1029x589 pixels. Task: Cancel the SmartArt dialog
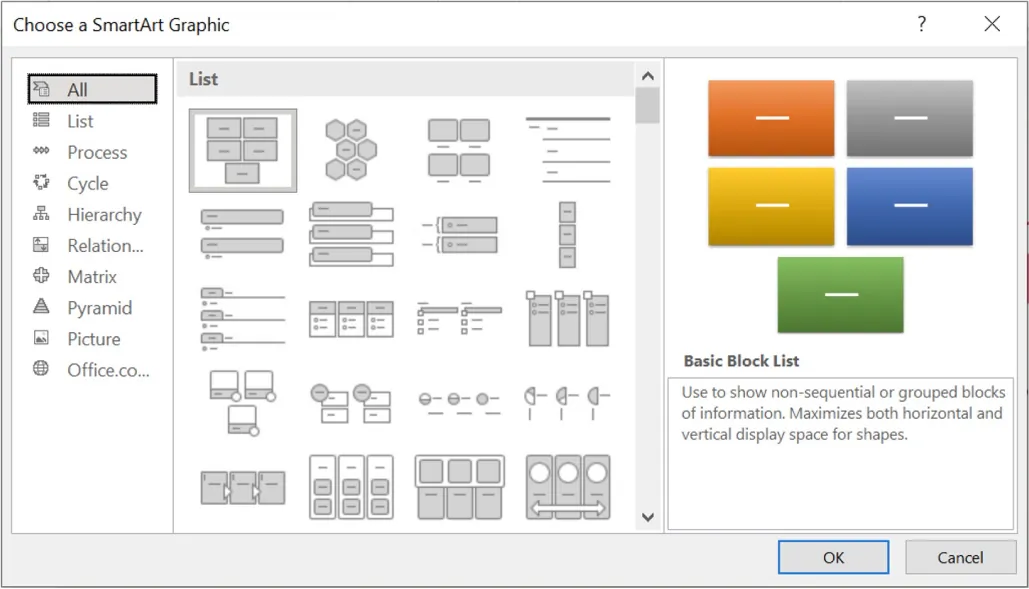pyautogui.click(x=960, y=557)
